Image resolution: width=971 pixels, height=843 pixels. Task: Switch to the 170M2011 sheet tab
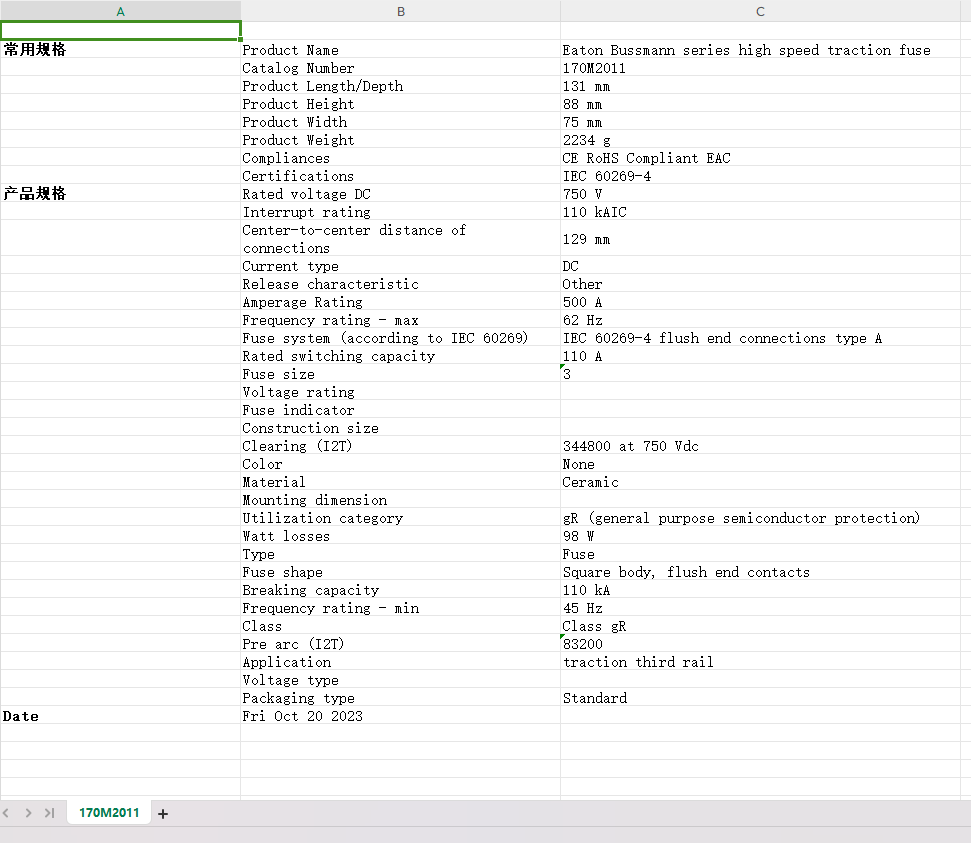point(109,813)
